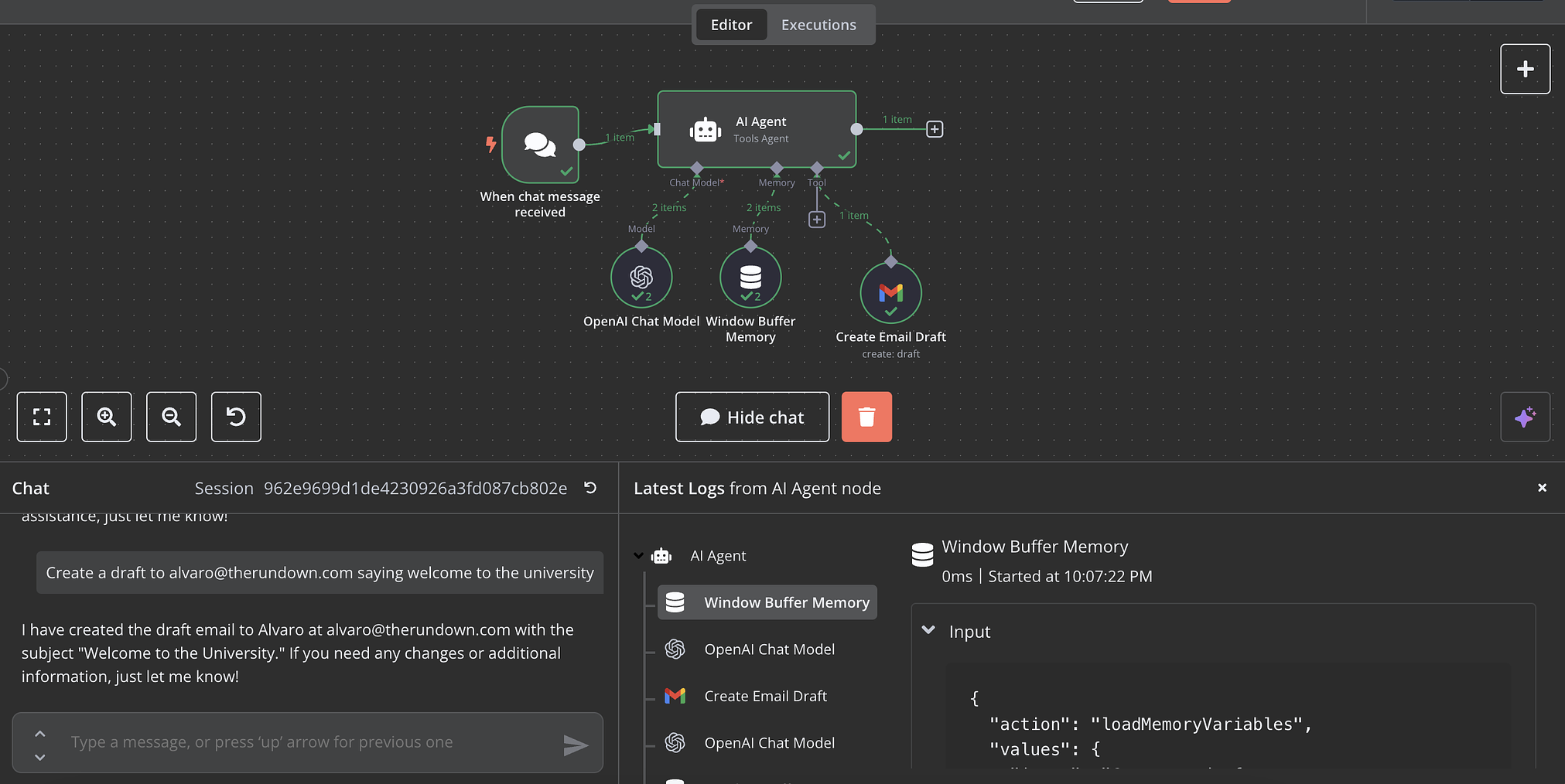Image resolution: width=1565 pixels, height=784 pixels.
Task: Reset the canvas zoom level
Action: [x=236, y=417]
